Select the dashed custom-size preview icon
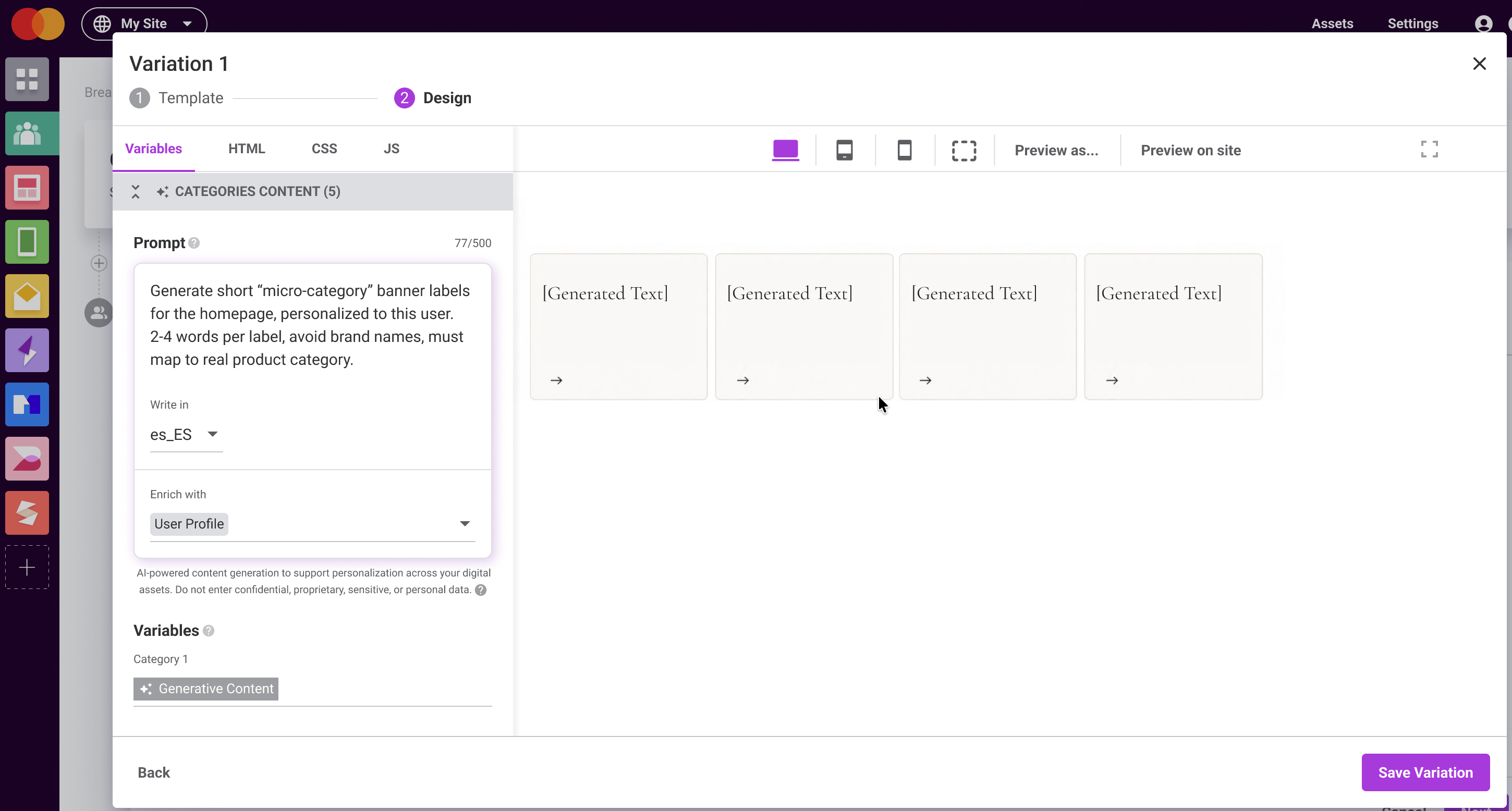 (x=965, y=150)
